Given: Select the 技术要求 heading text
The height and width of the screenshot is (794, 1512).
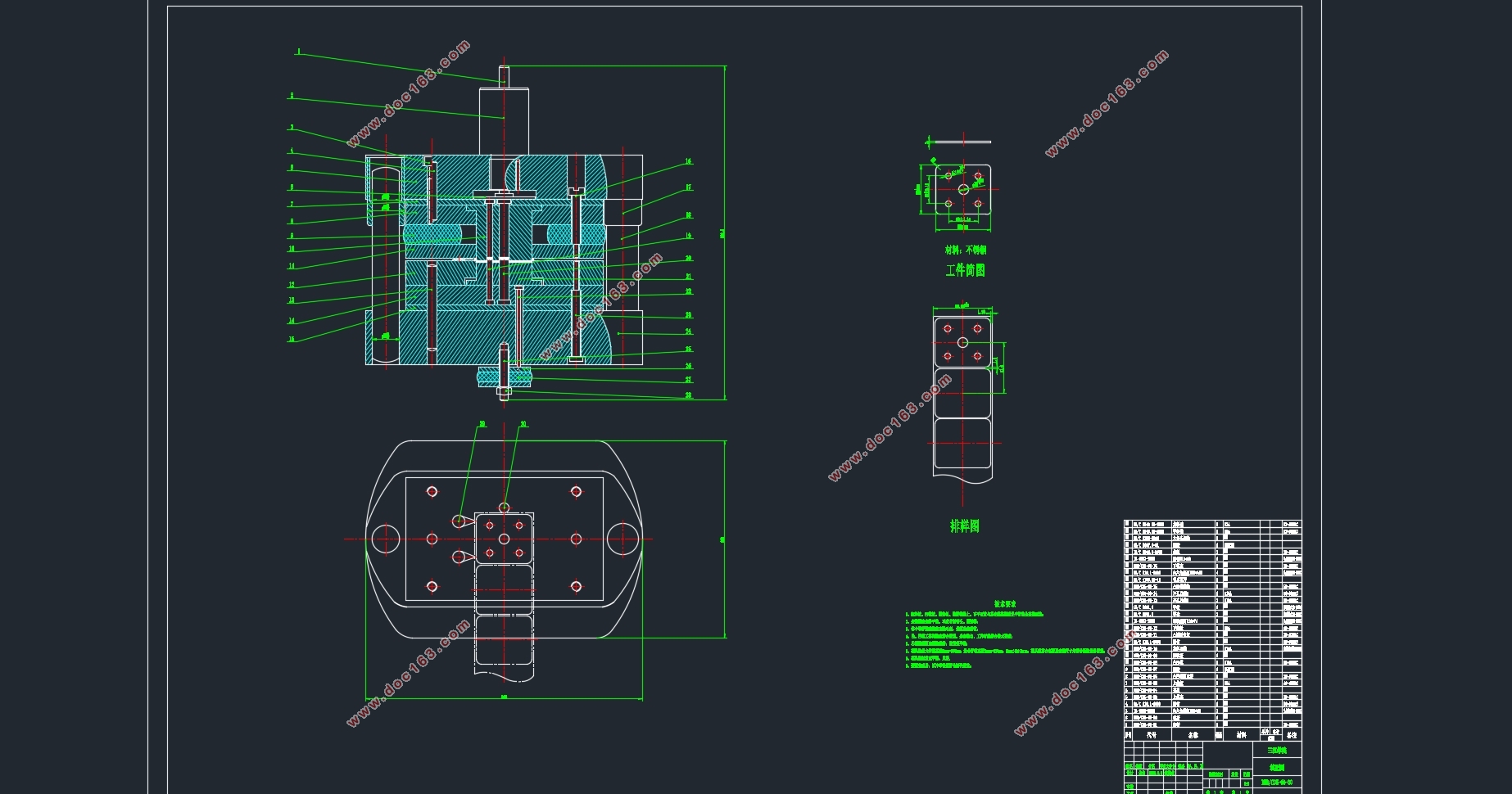Looking at the screenshot, I should coord(1005,604).
